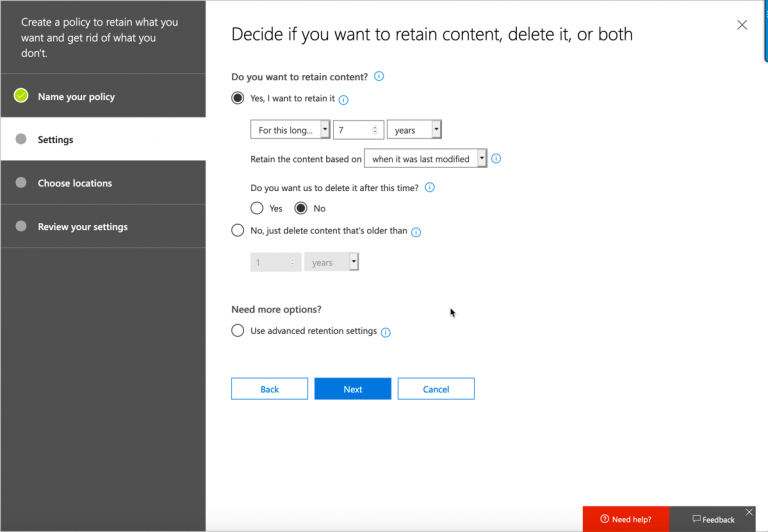
Task: Go to 'Review your settings' step
Action: (103, 226)
